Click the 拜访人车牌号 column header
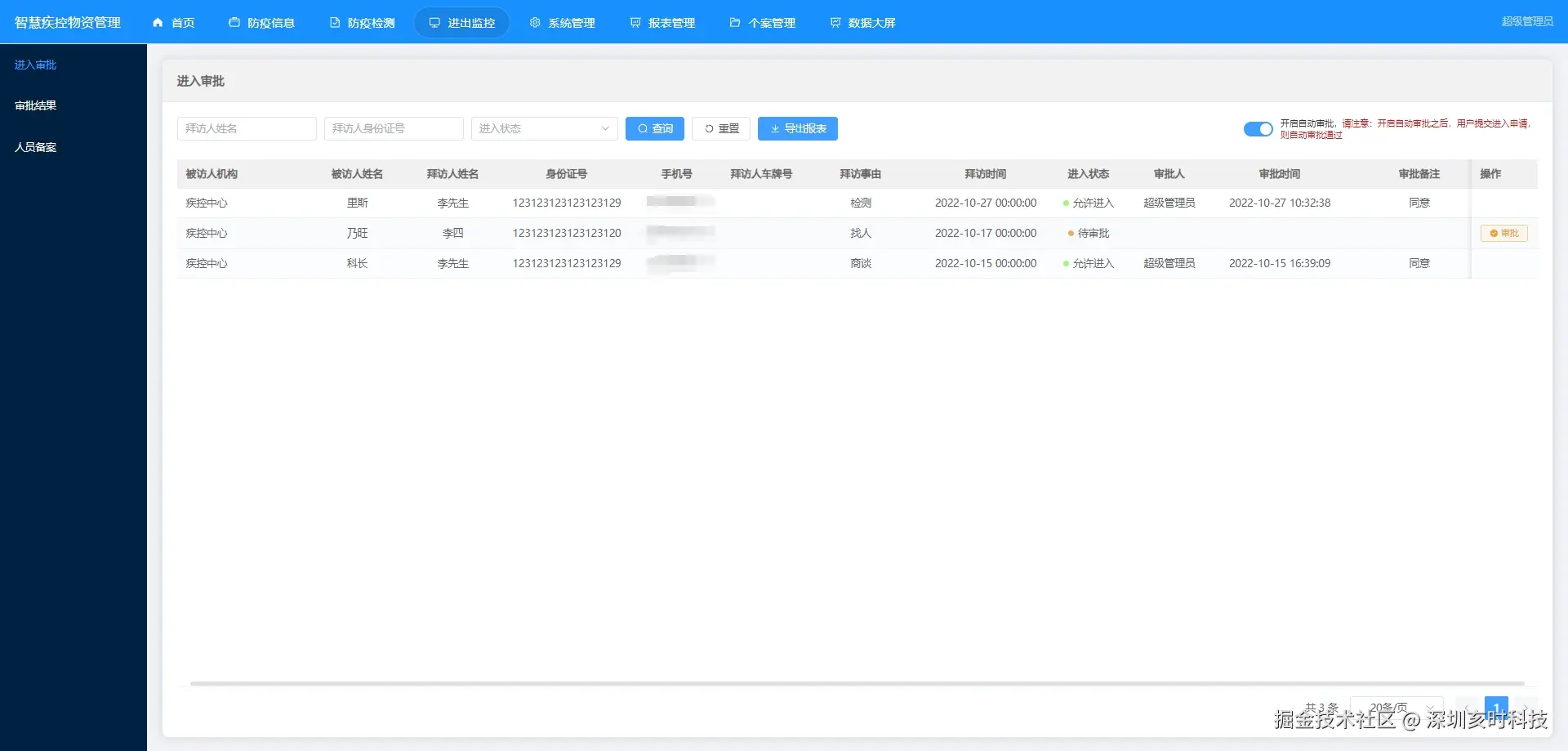Screen dimensions: 1568x751 click(761, 174)
